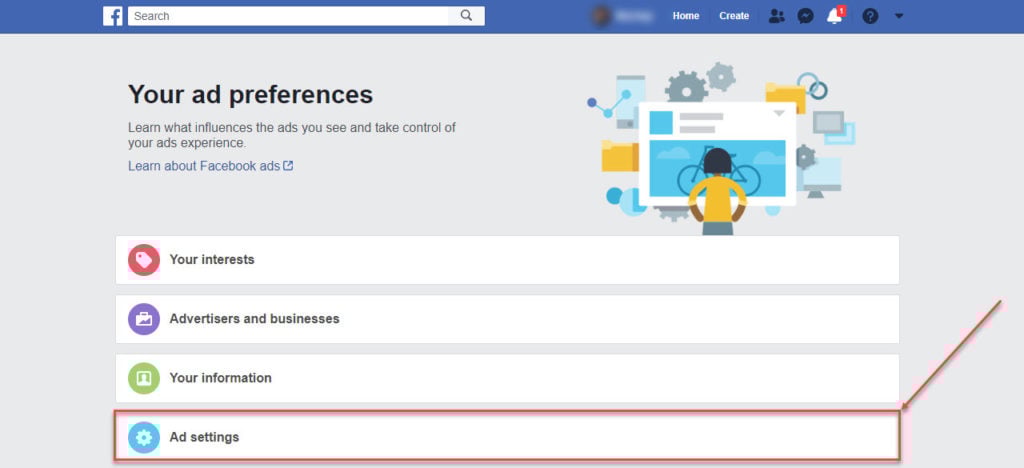
Task: Expand the Your information section
Action: pos(507,378)
